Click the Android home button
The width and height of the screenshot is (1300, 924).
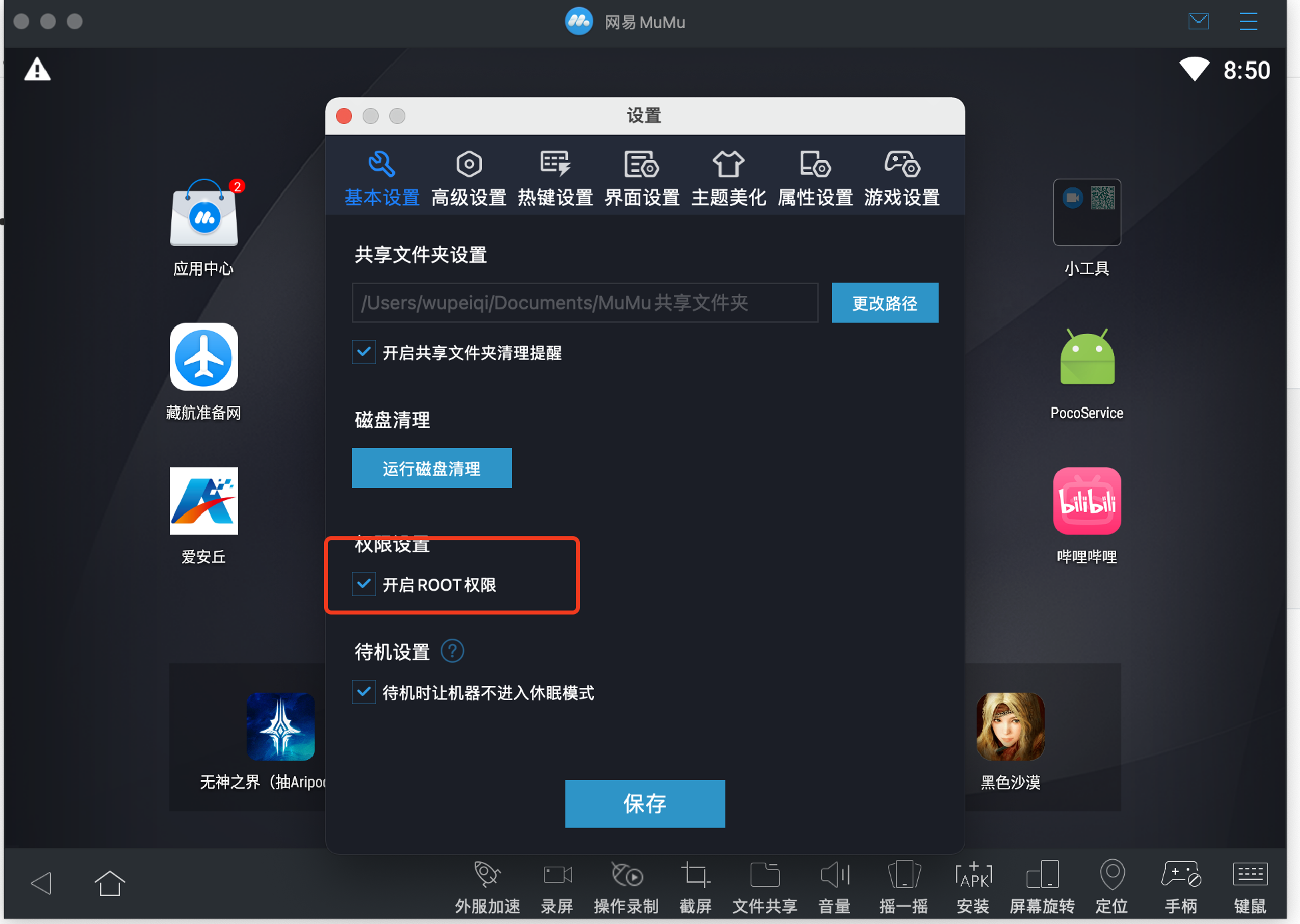coord(110,883)
